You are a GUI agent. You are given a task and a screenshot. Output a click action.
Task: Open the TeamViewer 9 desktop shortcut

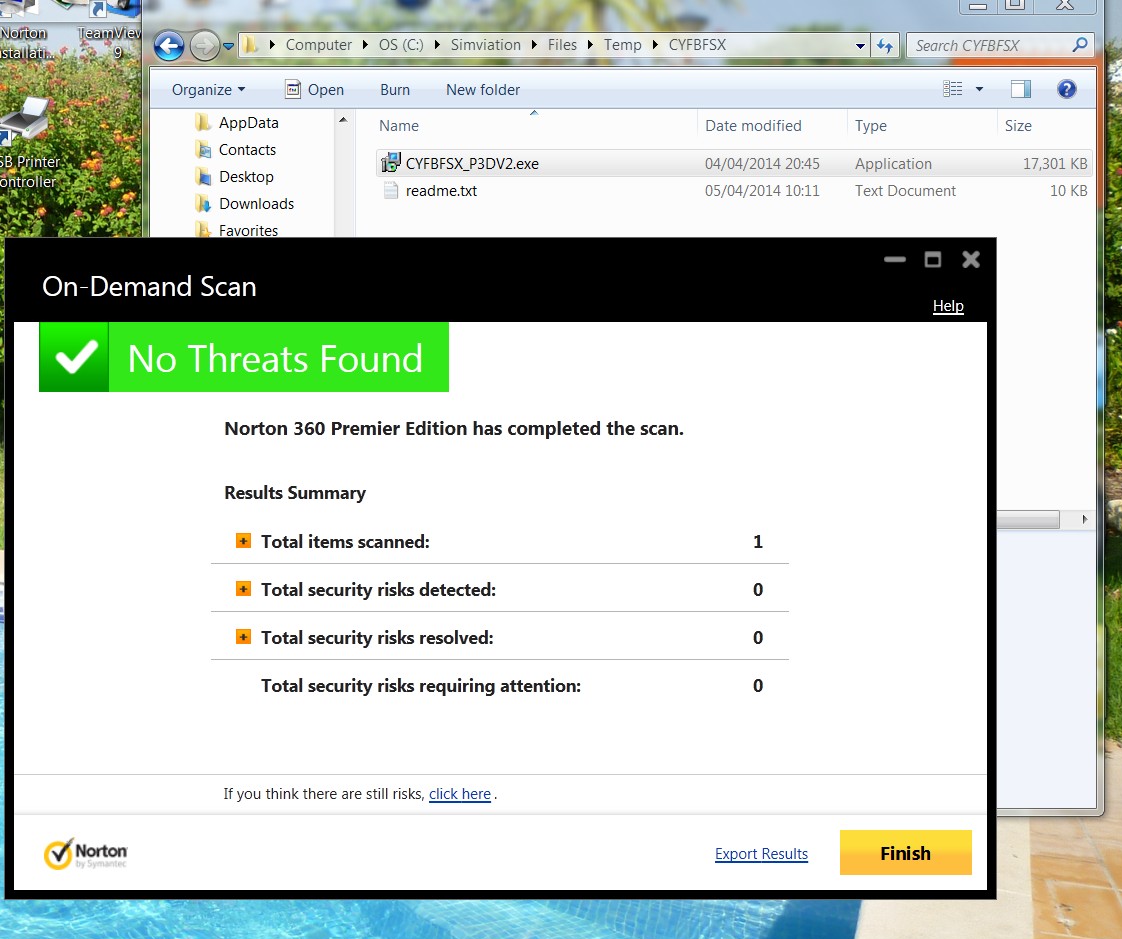point(109,30)
